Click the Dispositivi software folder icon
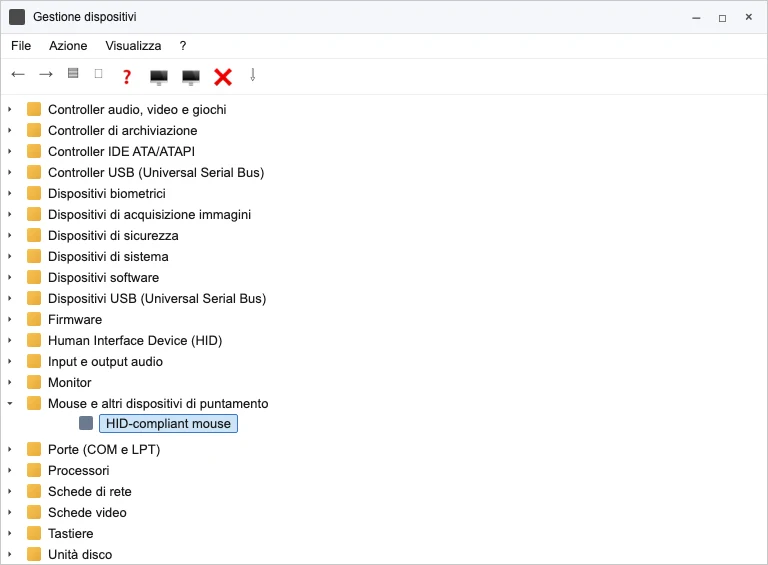This screenshot has height=565, width=768. point(34,277)
